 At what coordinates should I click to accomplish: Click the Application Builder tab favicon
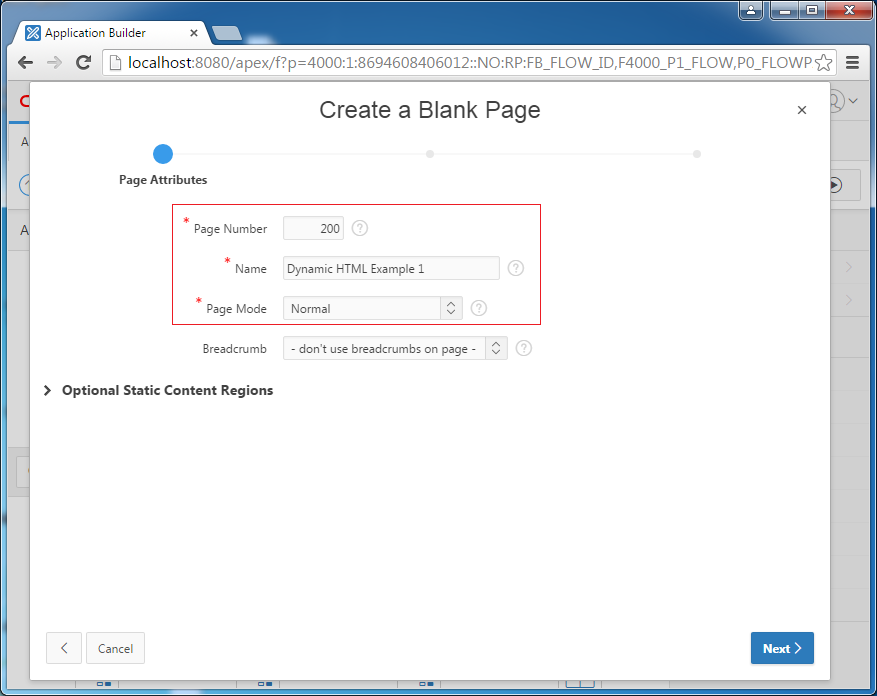33,33
